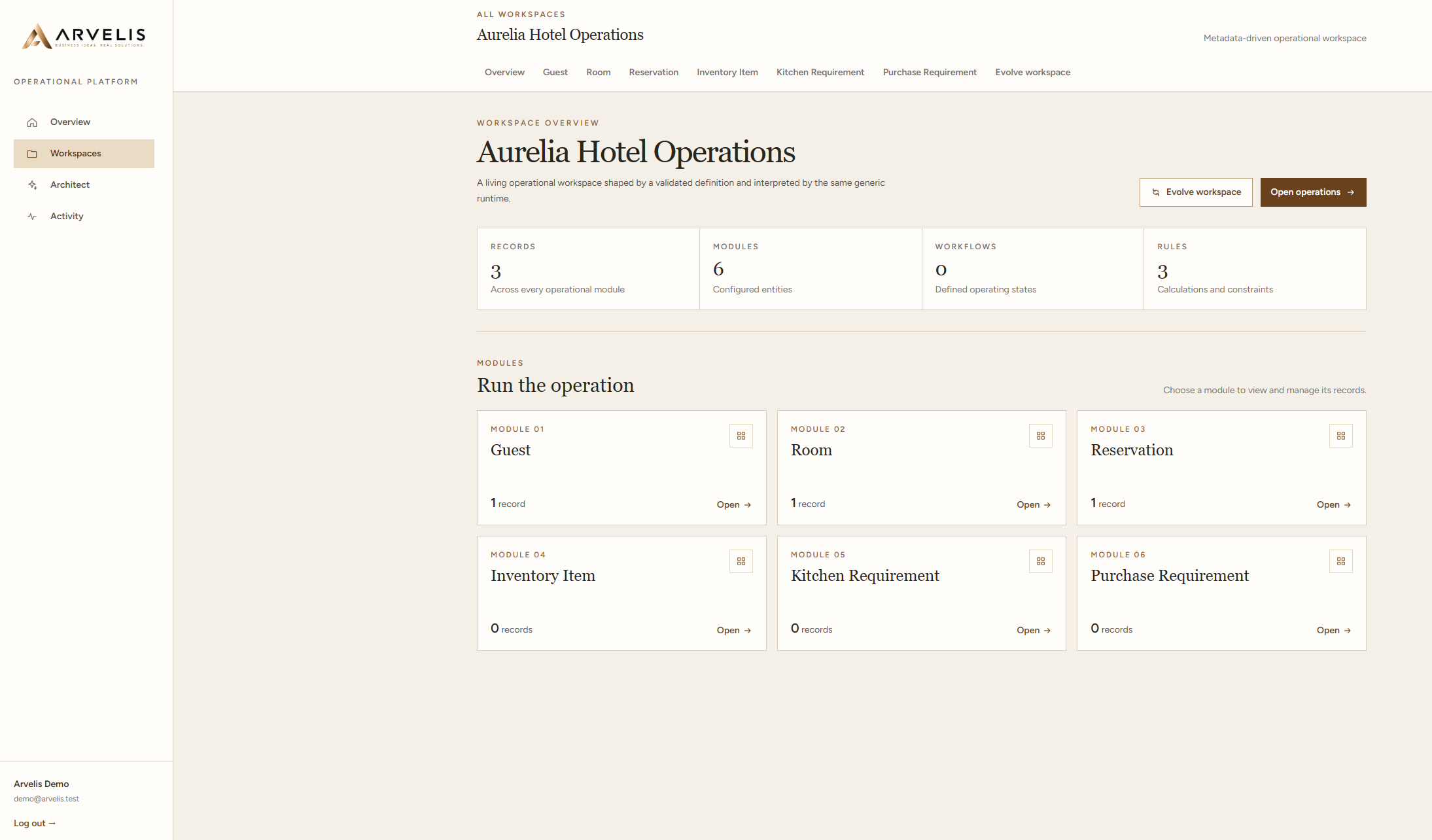Image resolution: width=1432 pixels, height=840 pixels.
Task: Click the grid icon on Kitchen Requirement card
Action: pyautogui.click(x=1041, y=561)
